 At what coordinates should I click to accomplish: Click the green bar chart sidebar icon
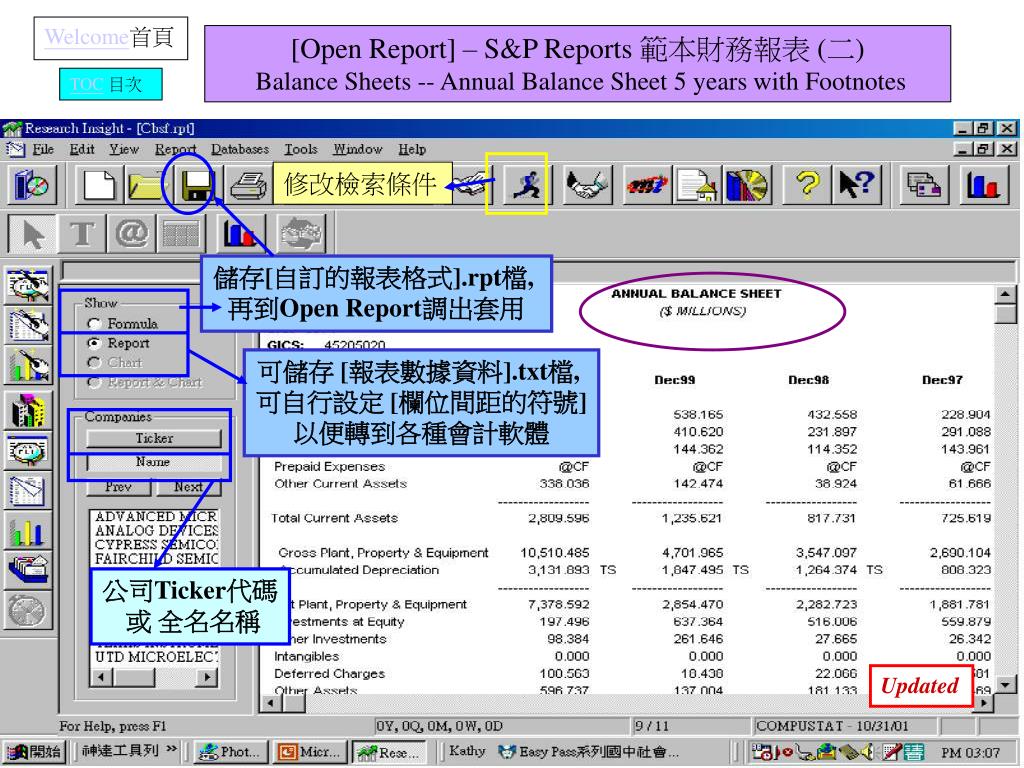27,530
